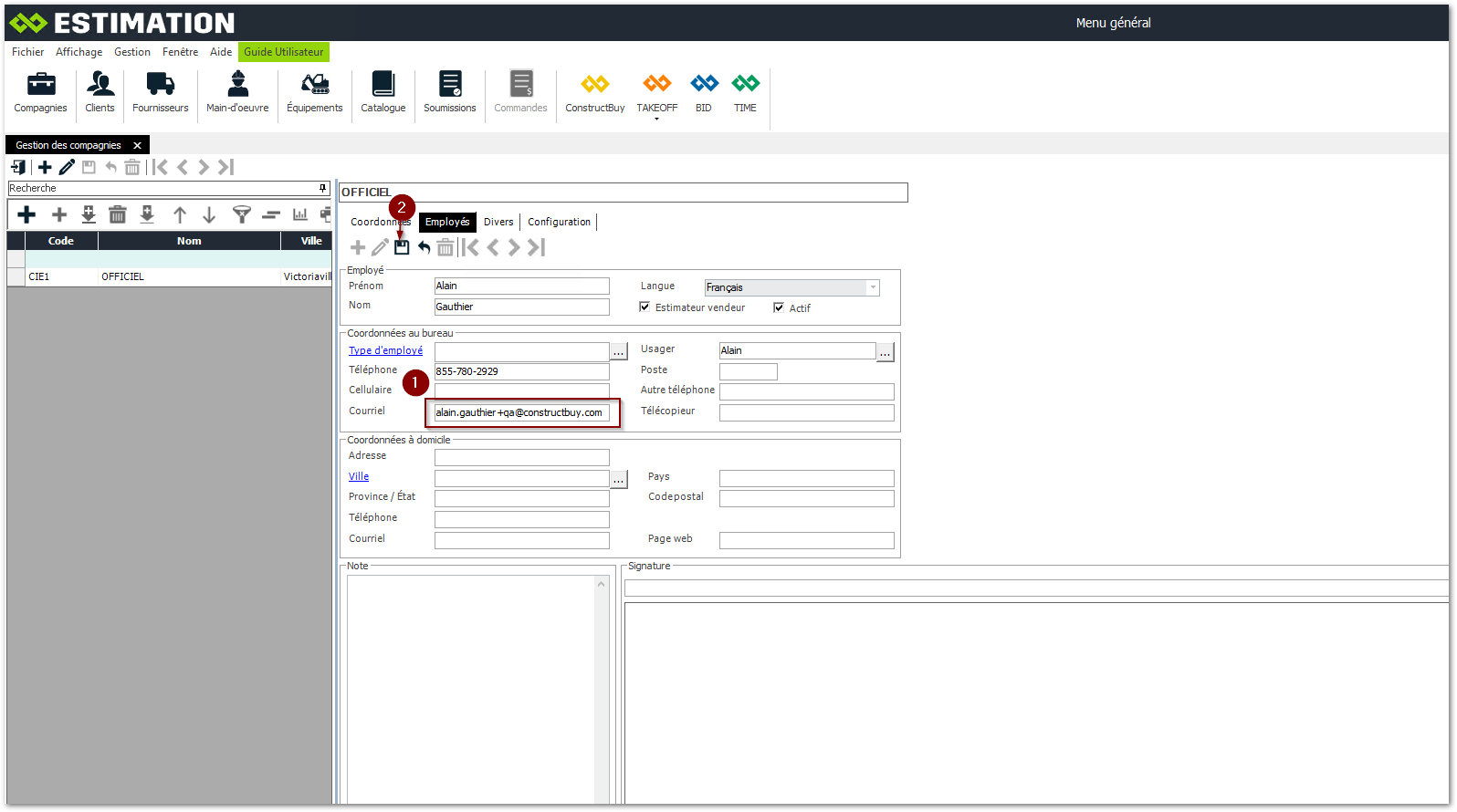This screenshot has width=1457, height=812.
Task: Open the TAKEOFF dropdown arrow
Action: pos(656,119)
